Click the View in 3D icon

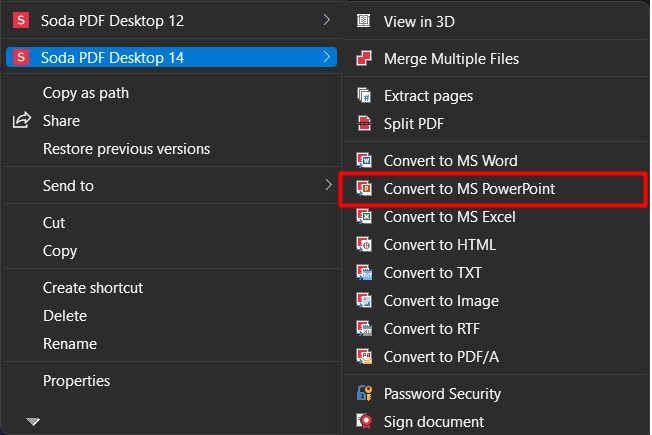(x=363, y=21)
